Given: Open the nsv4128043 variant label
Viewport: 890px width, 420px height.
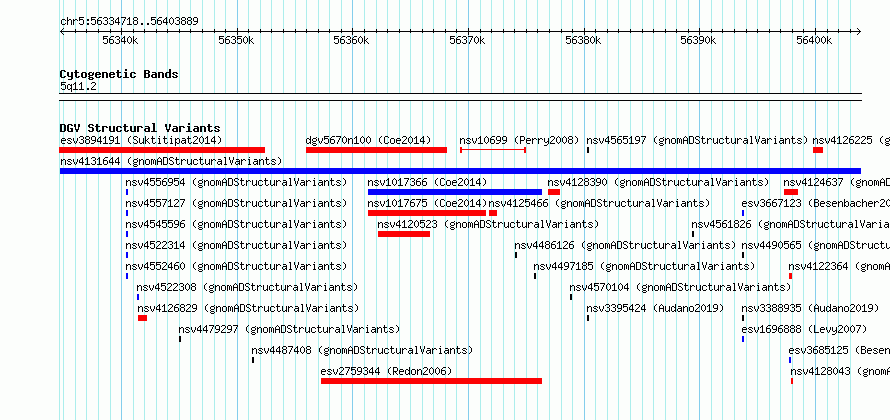Looking at the screenshot, I should coord(840,371).
